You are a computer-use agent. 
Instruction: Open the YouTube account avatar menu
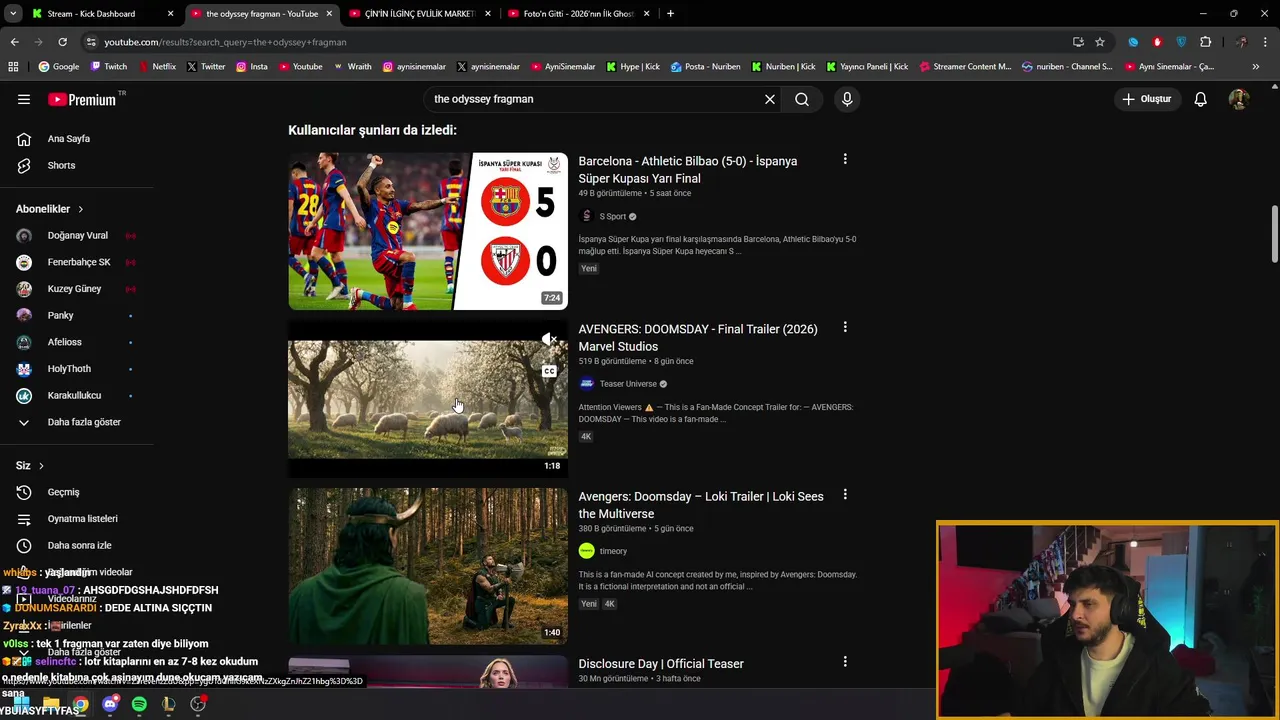pos(1239,99)
